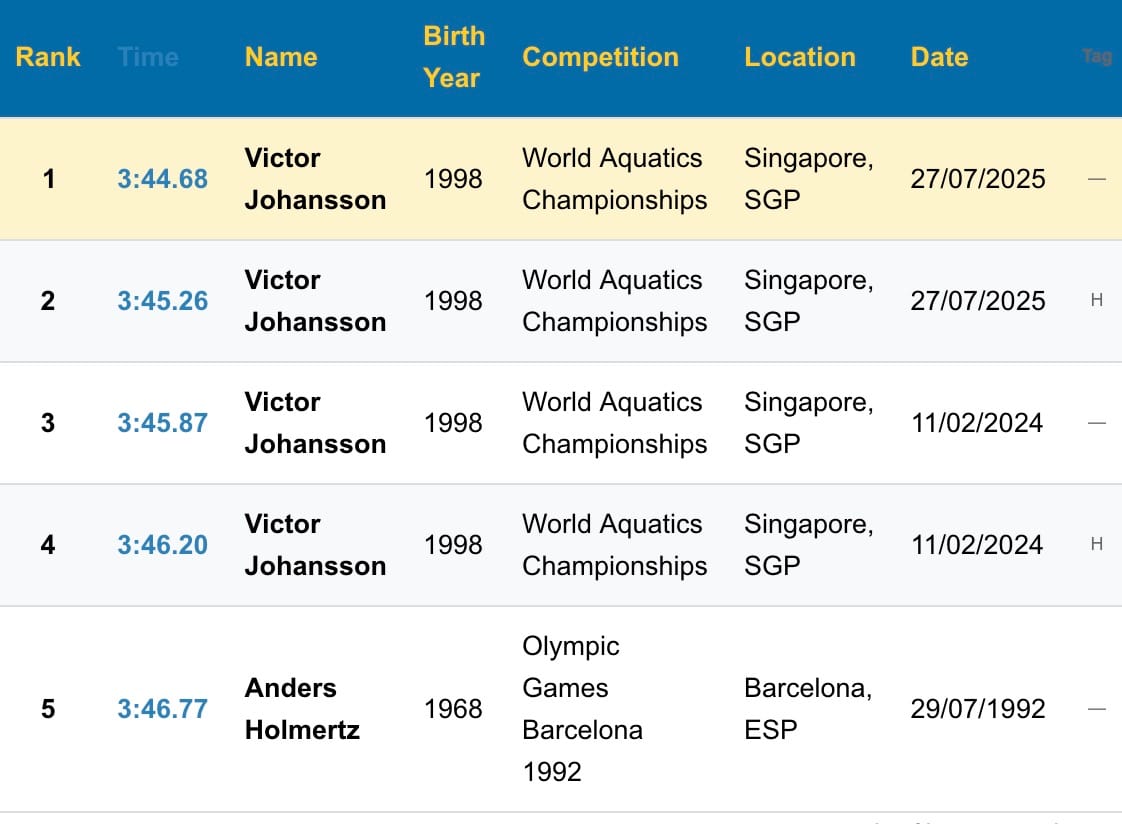This screenshot has height=824, width=1122.
Task: Click the dash tag in rank 1 row
Action: click(1097, 179)
